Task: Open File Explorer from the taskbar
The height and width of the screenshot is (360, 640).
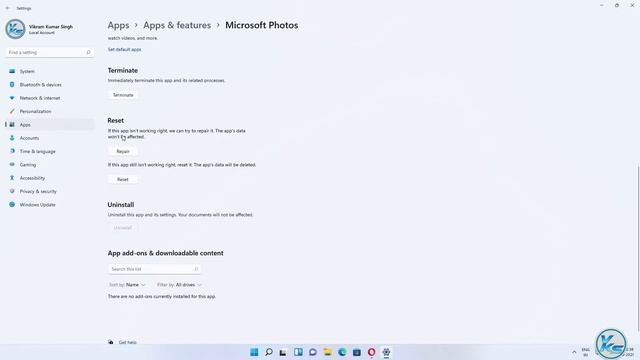Action: (327, 352)
